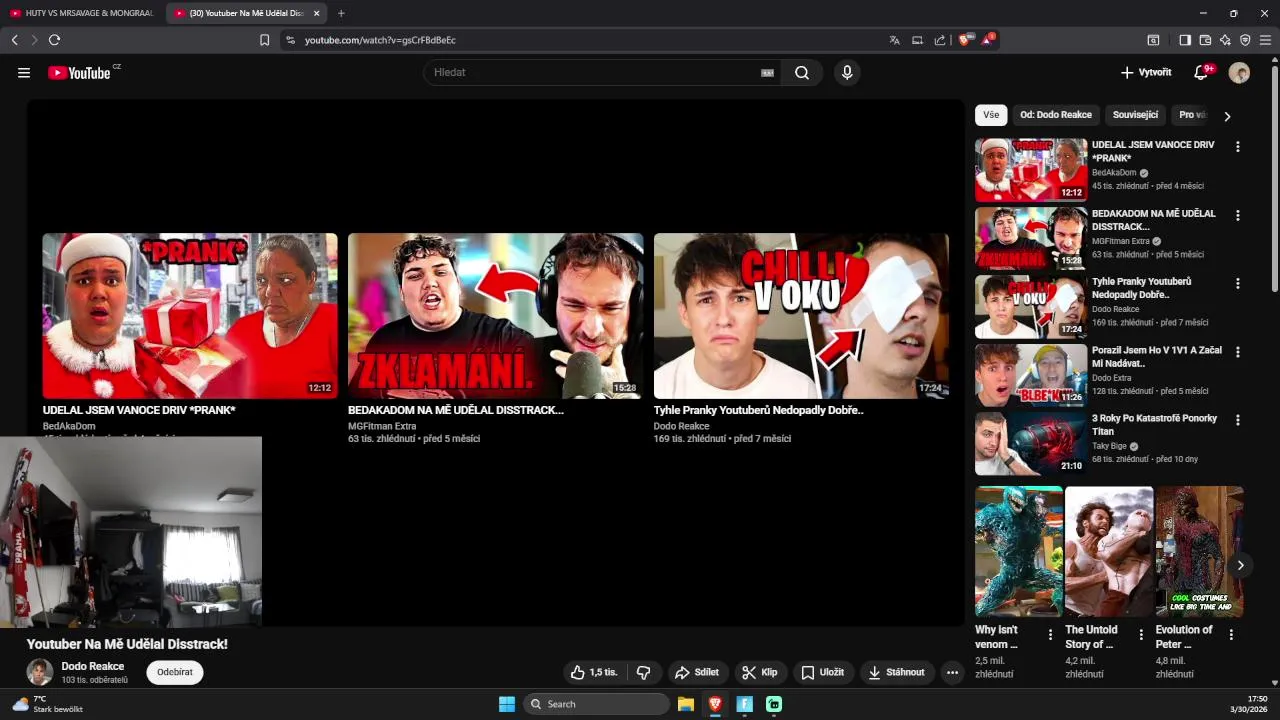Open the on-screen keyboard icon in search box
Viewport: 1280px width, 720px height.
coord(767,73)
